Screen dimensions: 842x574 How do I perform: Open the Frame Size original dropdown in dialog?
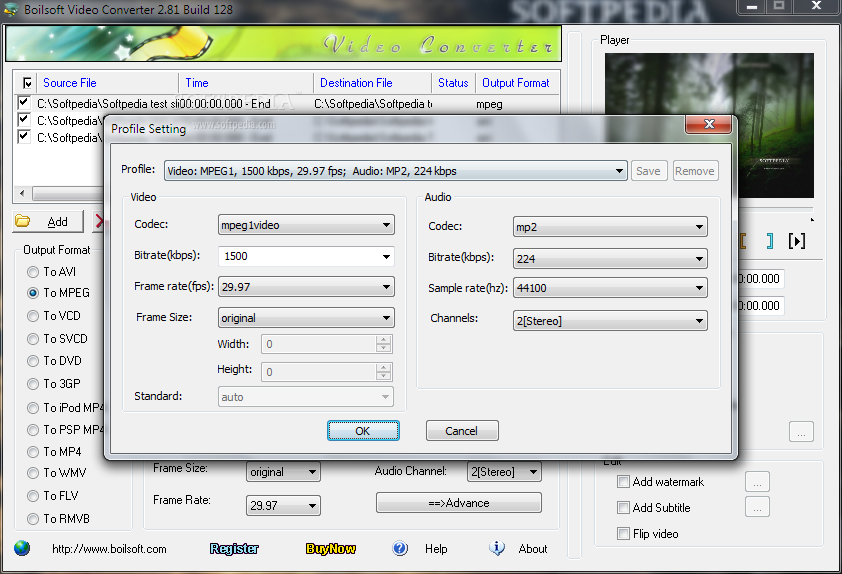306,318
